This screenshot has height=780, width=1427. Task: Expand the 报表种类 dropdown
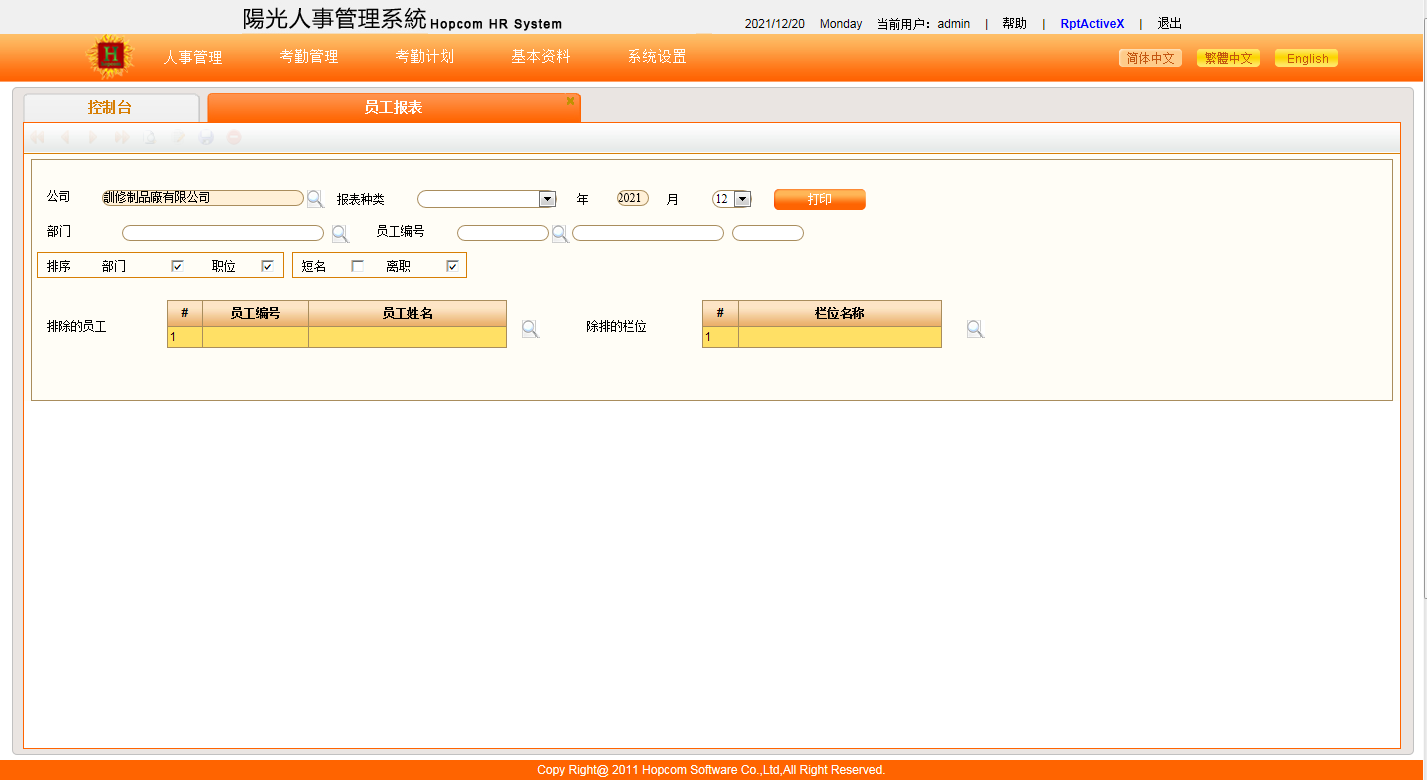[x=547, y=199]
